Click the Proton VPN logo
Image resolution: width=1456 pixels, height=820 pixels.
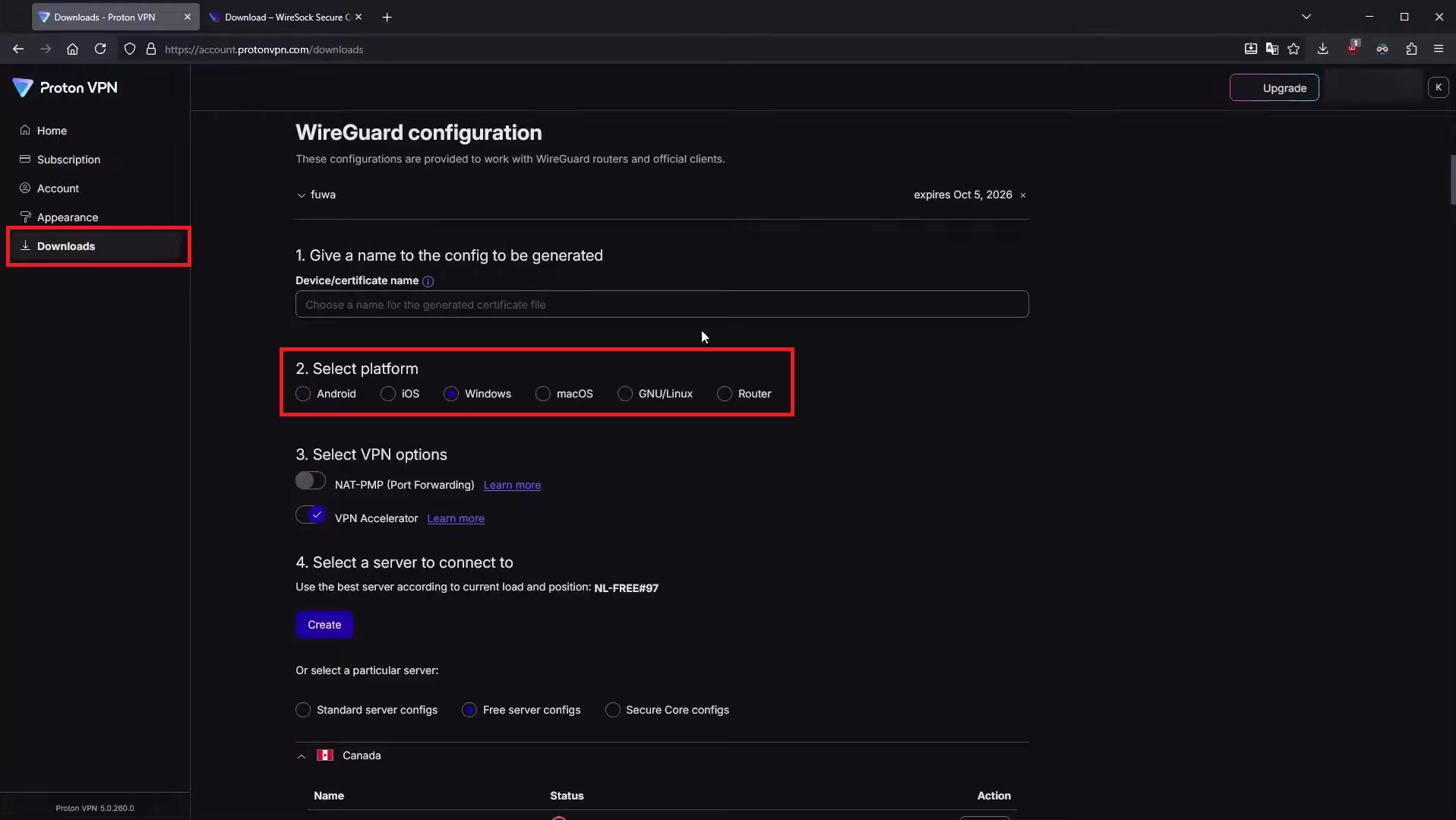[x=65, y=87]
